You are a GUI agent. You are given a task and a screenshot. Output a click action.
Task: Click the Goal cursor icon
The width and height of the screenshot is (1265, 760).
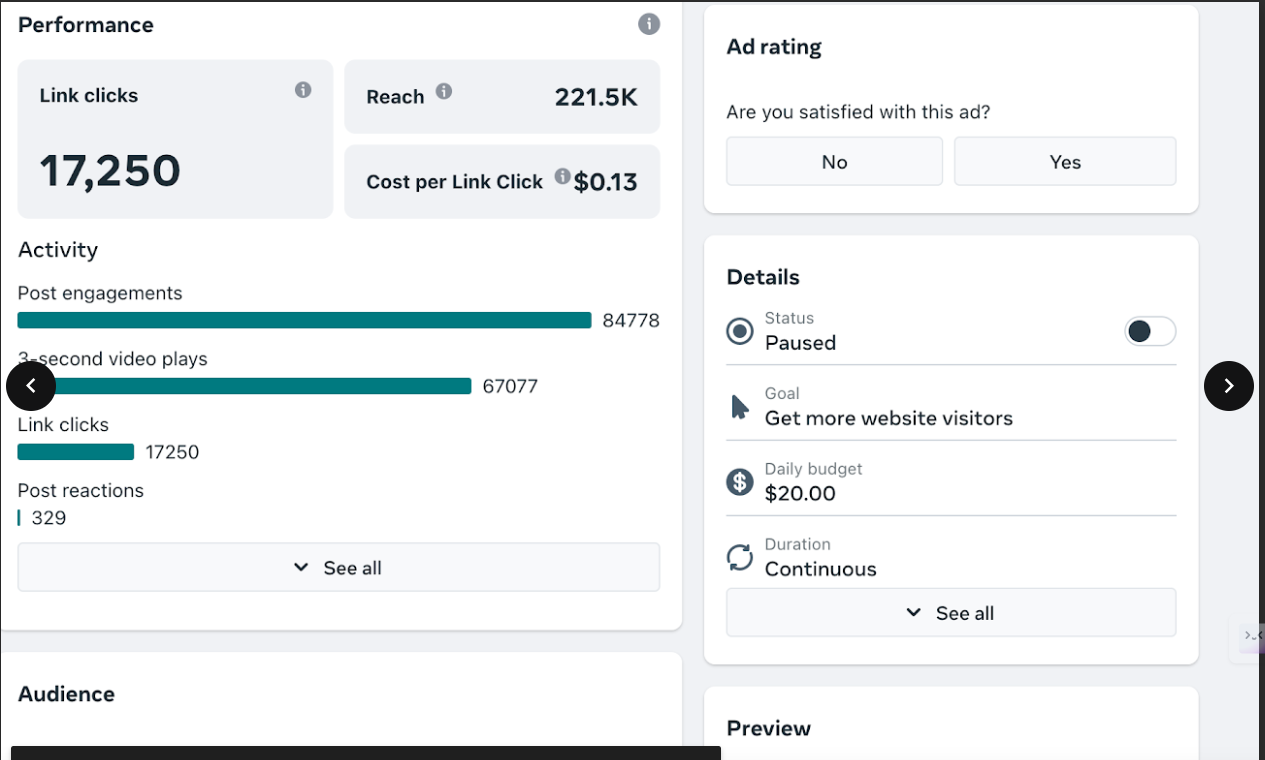click(740, 407)
